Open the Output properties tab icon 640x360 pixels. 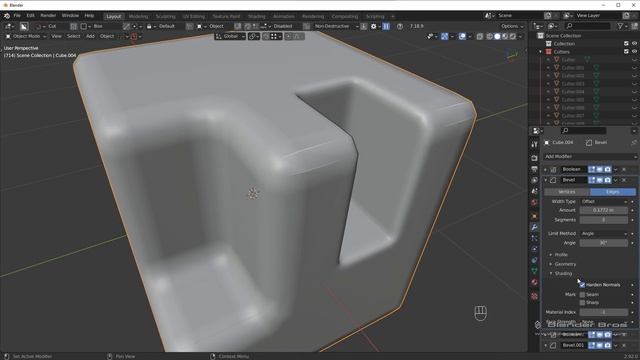click(534, 169)
